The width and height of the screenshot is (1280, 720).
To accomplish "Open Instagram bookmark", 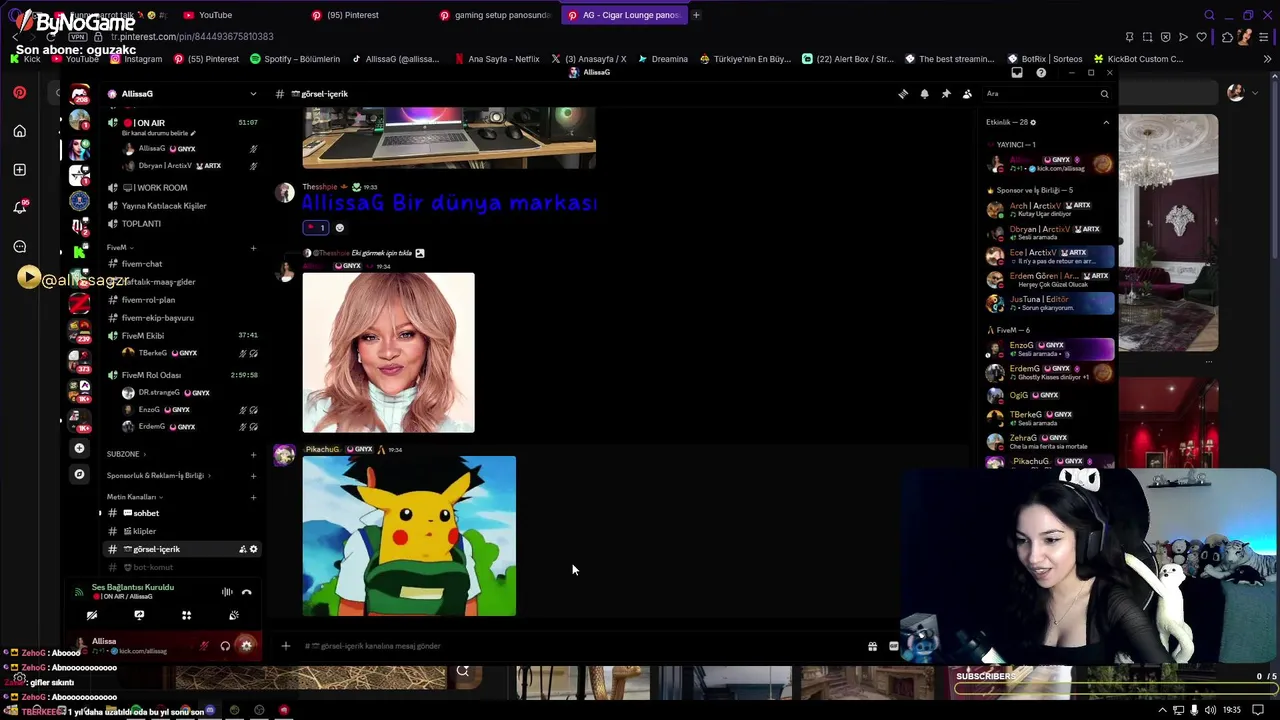I will pyautogui.click(x=136, y=59).
